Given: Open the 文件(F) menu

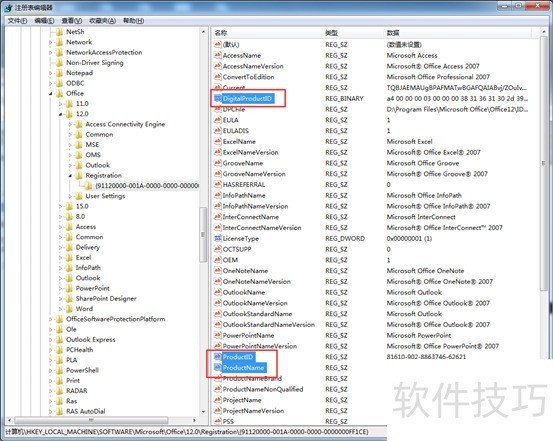Looking at the screenshot, I should pyautogui.click(x=17, y=21).
